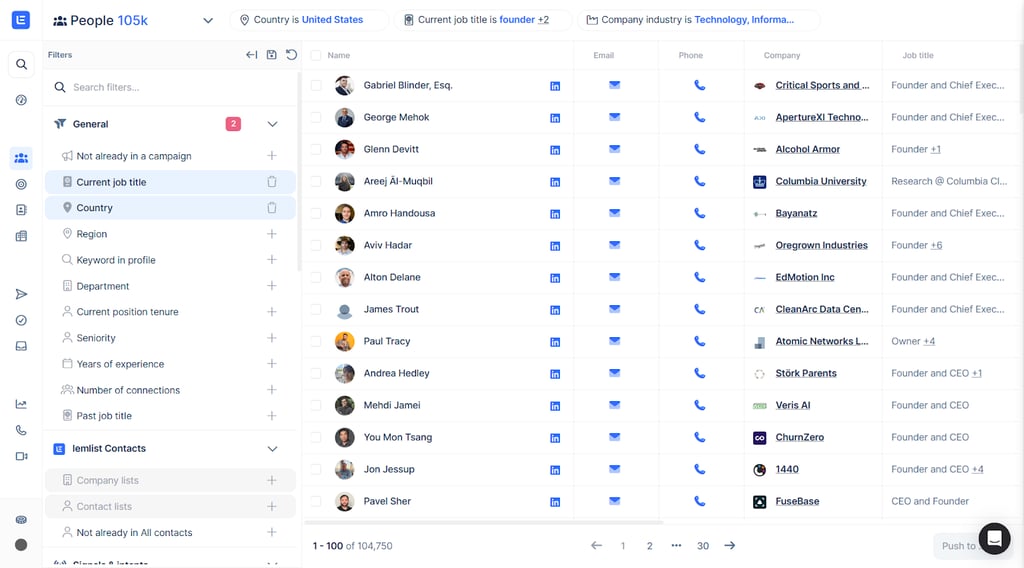Open the Country is United States chip
The image size is (1024, 568).
[308, 20]
